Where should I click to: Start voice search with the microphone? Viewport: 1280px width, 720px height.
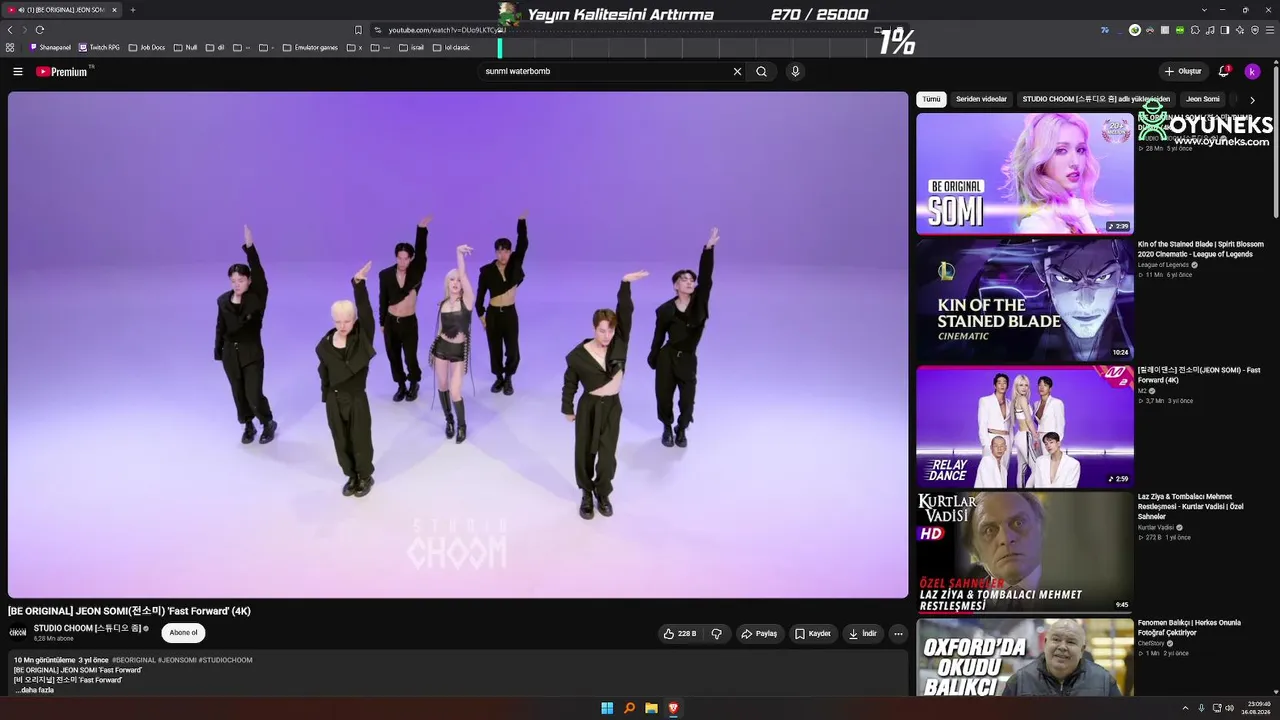795,72
